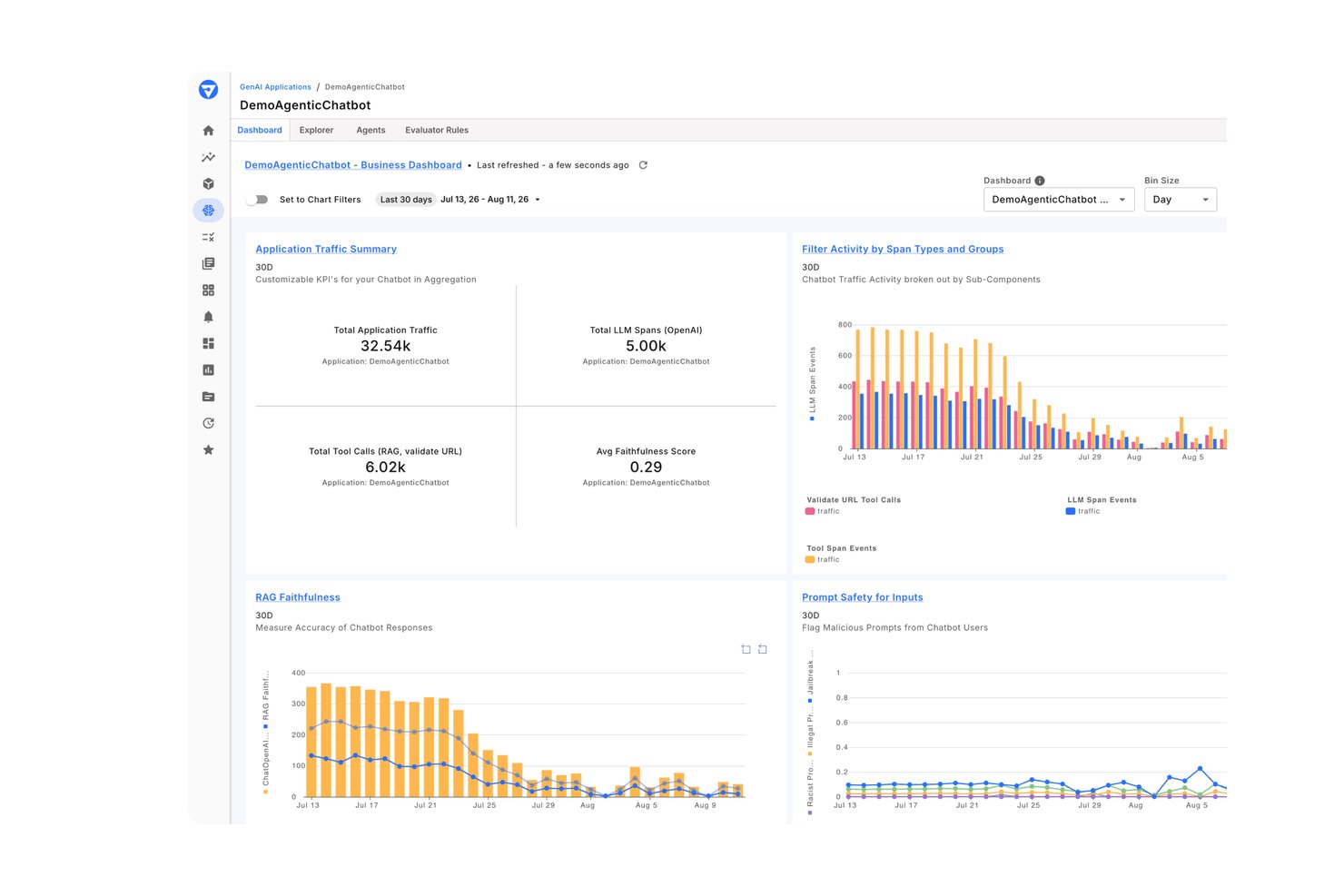Click the first zoom-selection icon on RAG Faithfulness chart

coord(746,649)
